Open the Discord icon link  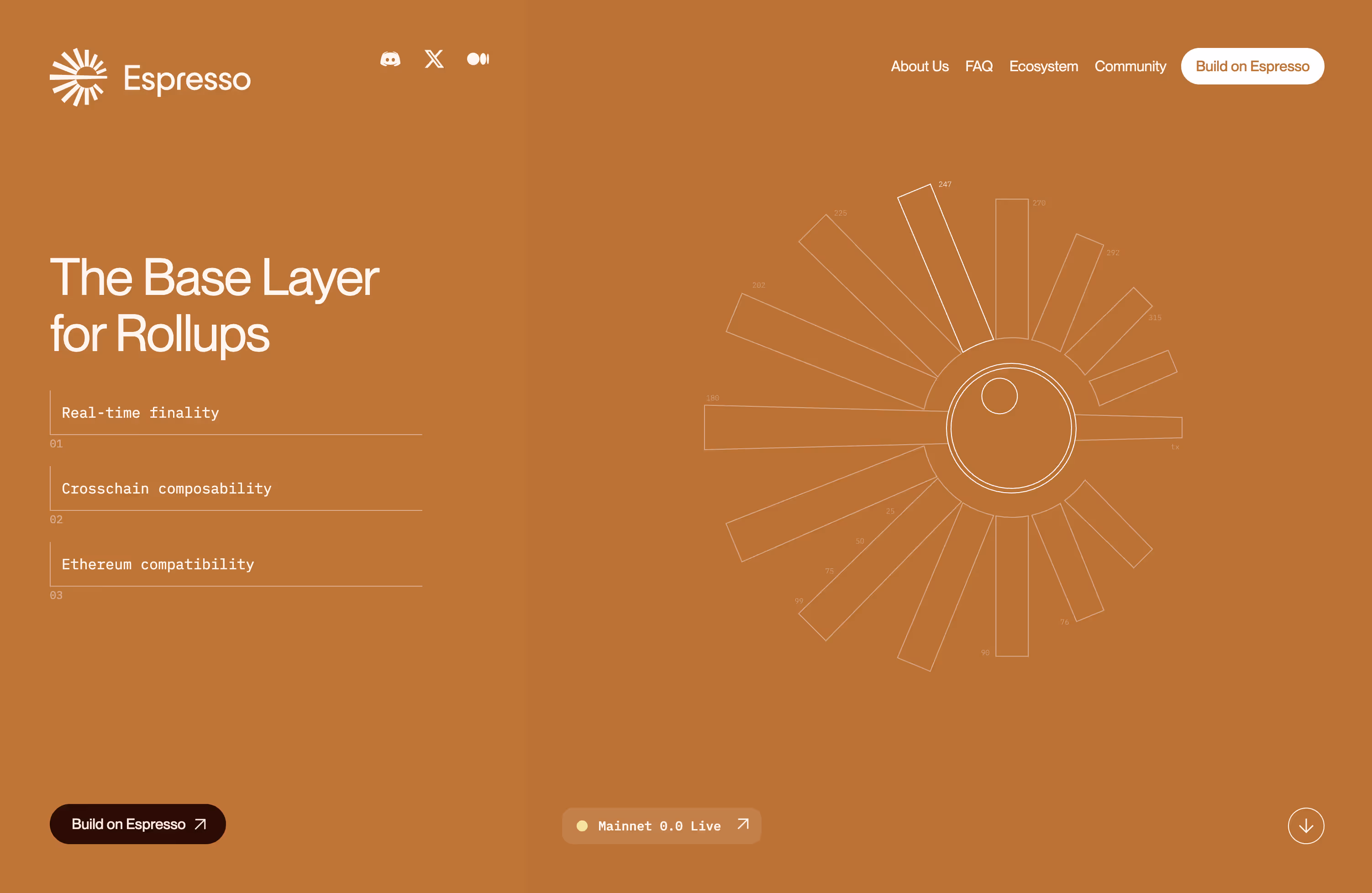pos(390,59)
